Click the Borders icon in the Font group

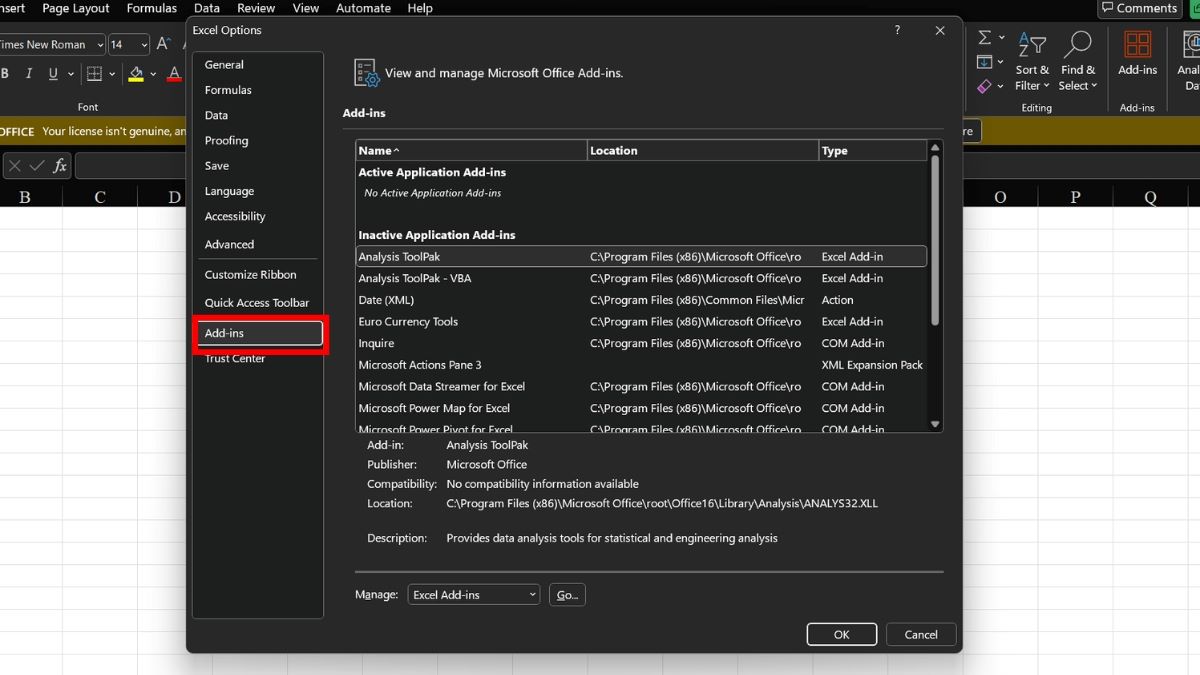94,74
